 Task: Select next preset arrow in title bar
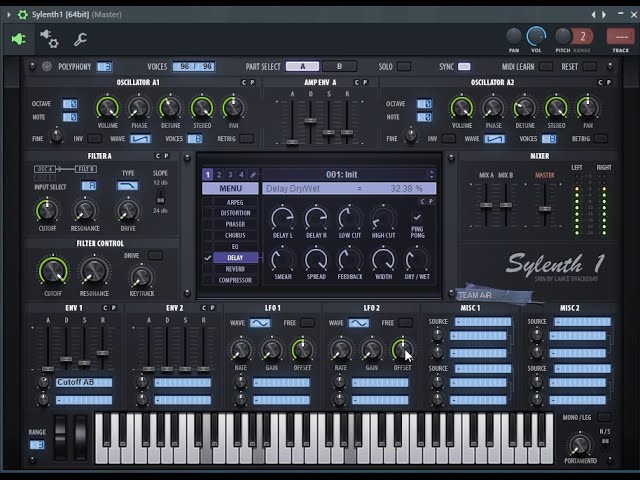coord(604,15)
